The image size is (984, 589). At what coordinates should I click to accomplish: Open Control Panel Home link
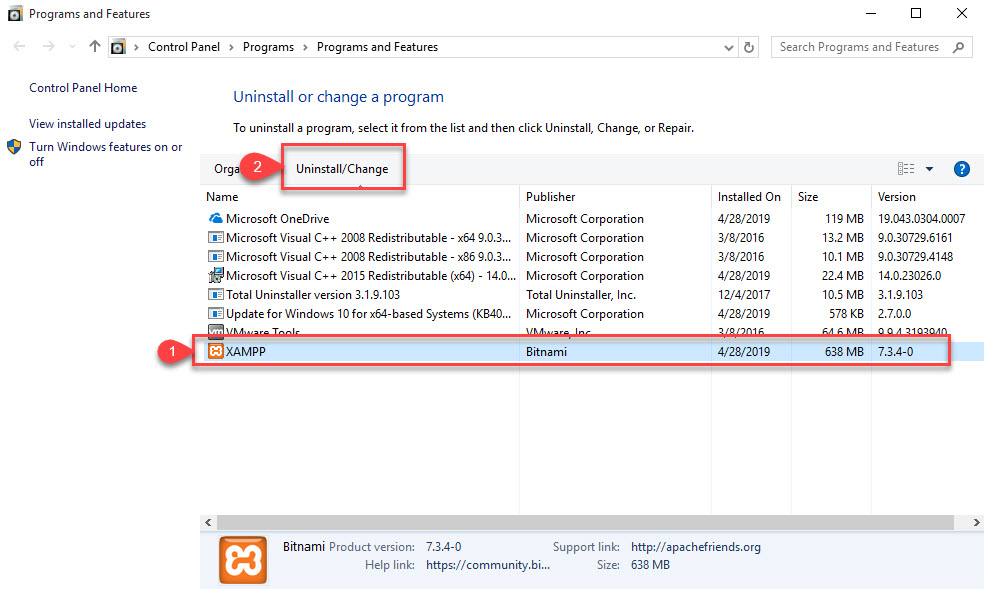click(83, 88)
